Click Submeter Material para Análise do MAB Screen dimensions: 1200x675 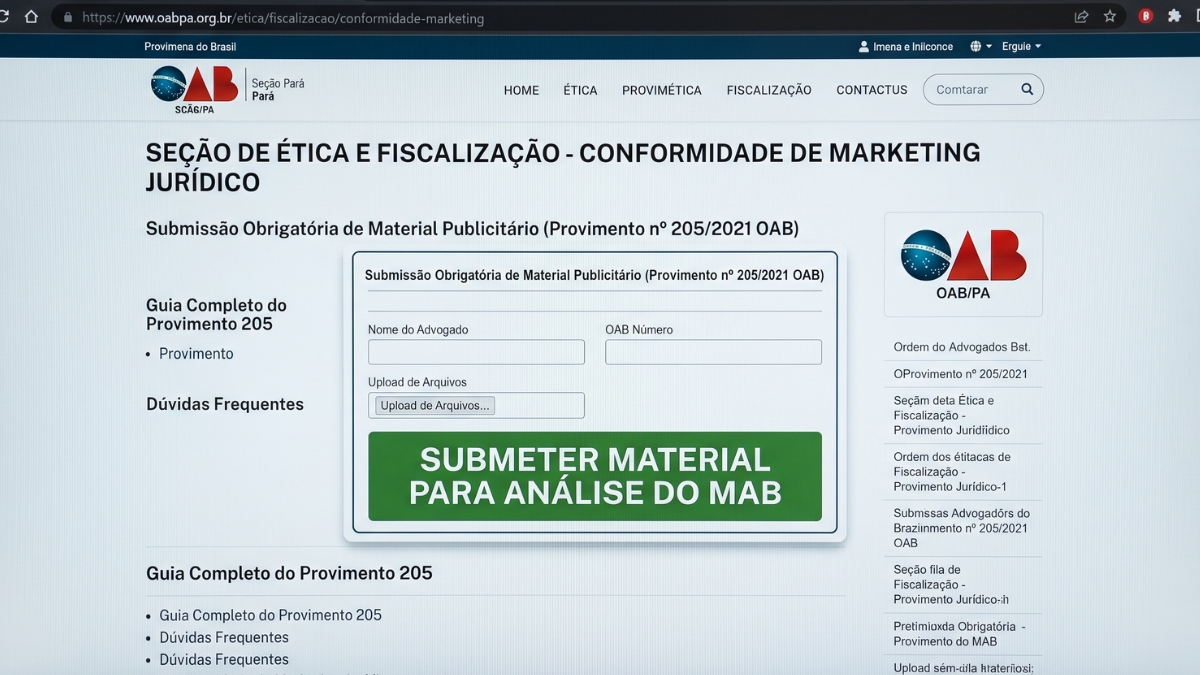click(x=595, y=476)
